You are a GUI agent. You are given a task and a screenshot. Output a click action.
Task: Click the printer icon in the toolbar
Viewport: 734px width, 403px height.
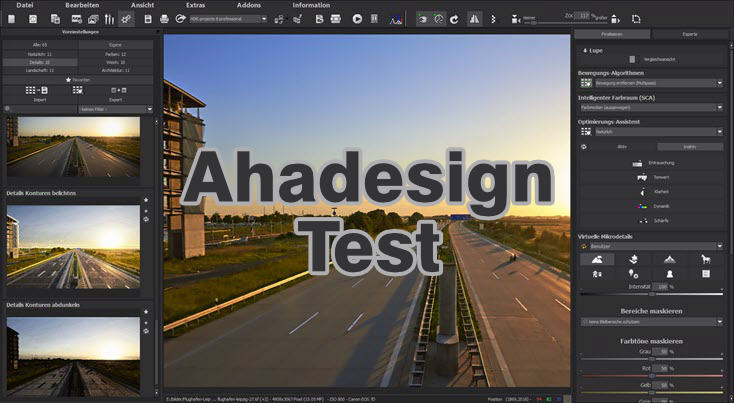pos(164,19)
